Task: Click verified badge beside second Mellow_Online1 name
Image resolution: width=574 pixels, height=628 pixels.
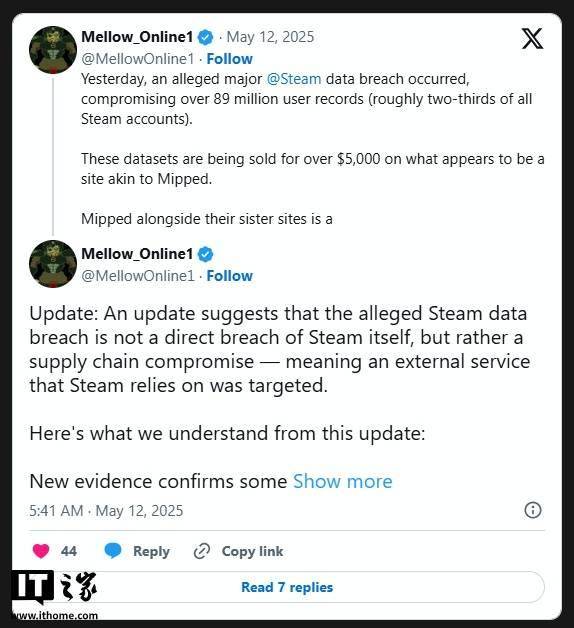Action: tap(205, 254)
